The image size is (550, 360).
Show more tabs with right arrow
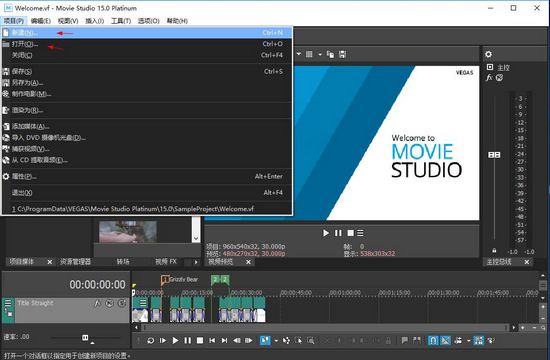point(196,262)
